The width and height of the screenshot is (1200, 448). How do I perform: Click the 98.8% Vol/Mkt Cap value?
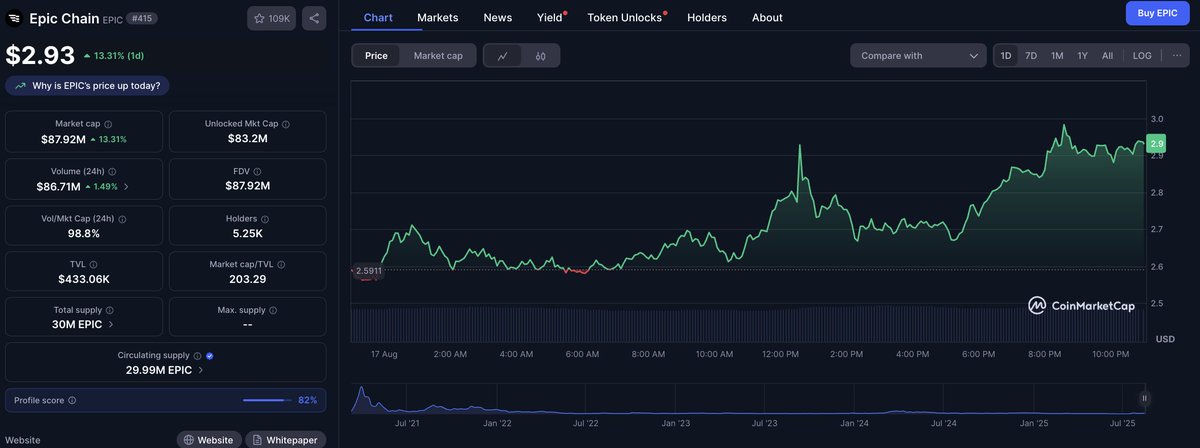click(x=84, y=233)
